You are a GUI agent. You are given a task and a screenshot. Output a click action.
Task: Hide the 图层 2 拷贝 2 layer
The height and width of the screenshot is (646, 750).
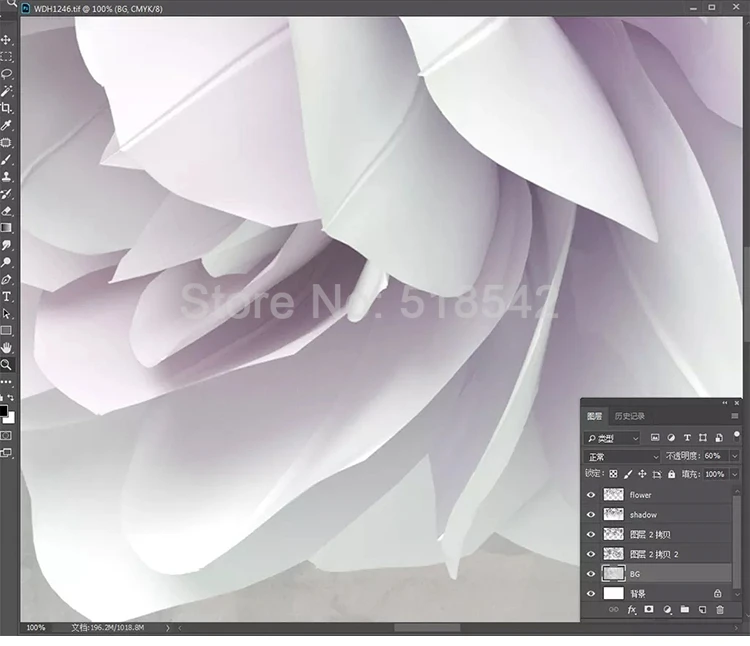591,554
